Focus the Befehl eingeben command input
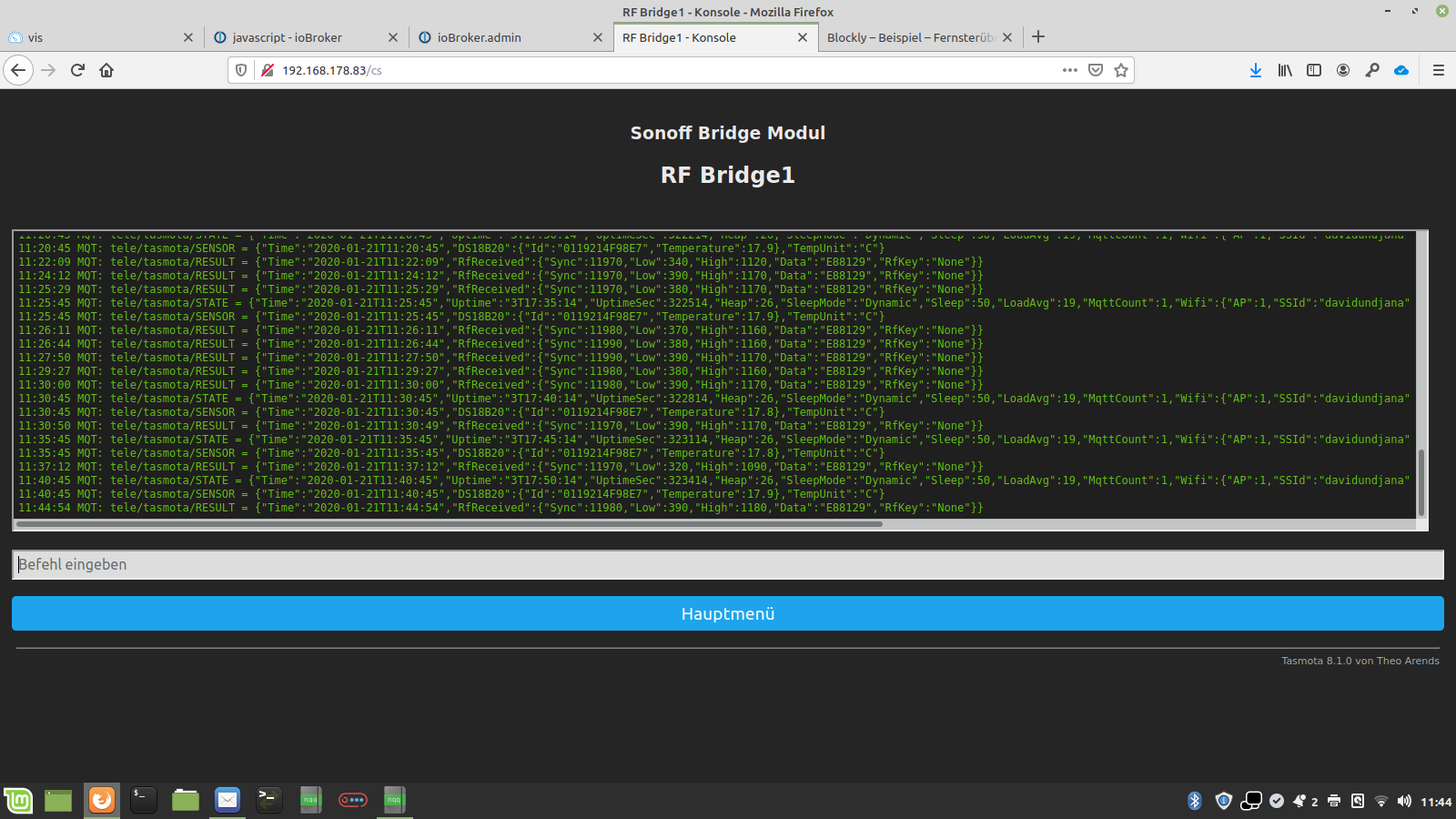 (728, 564)
